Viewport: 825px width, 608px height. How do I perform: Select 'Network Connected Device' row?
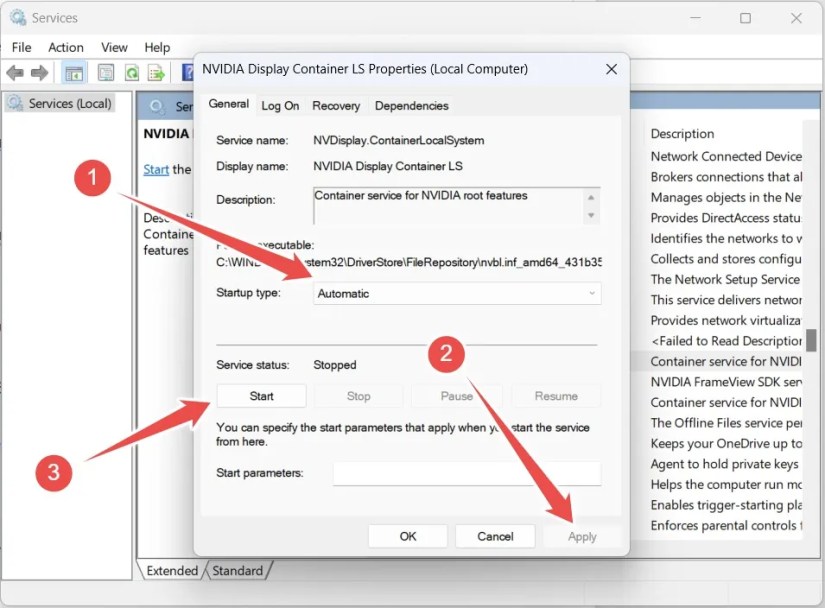(x=726, y=156)
